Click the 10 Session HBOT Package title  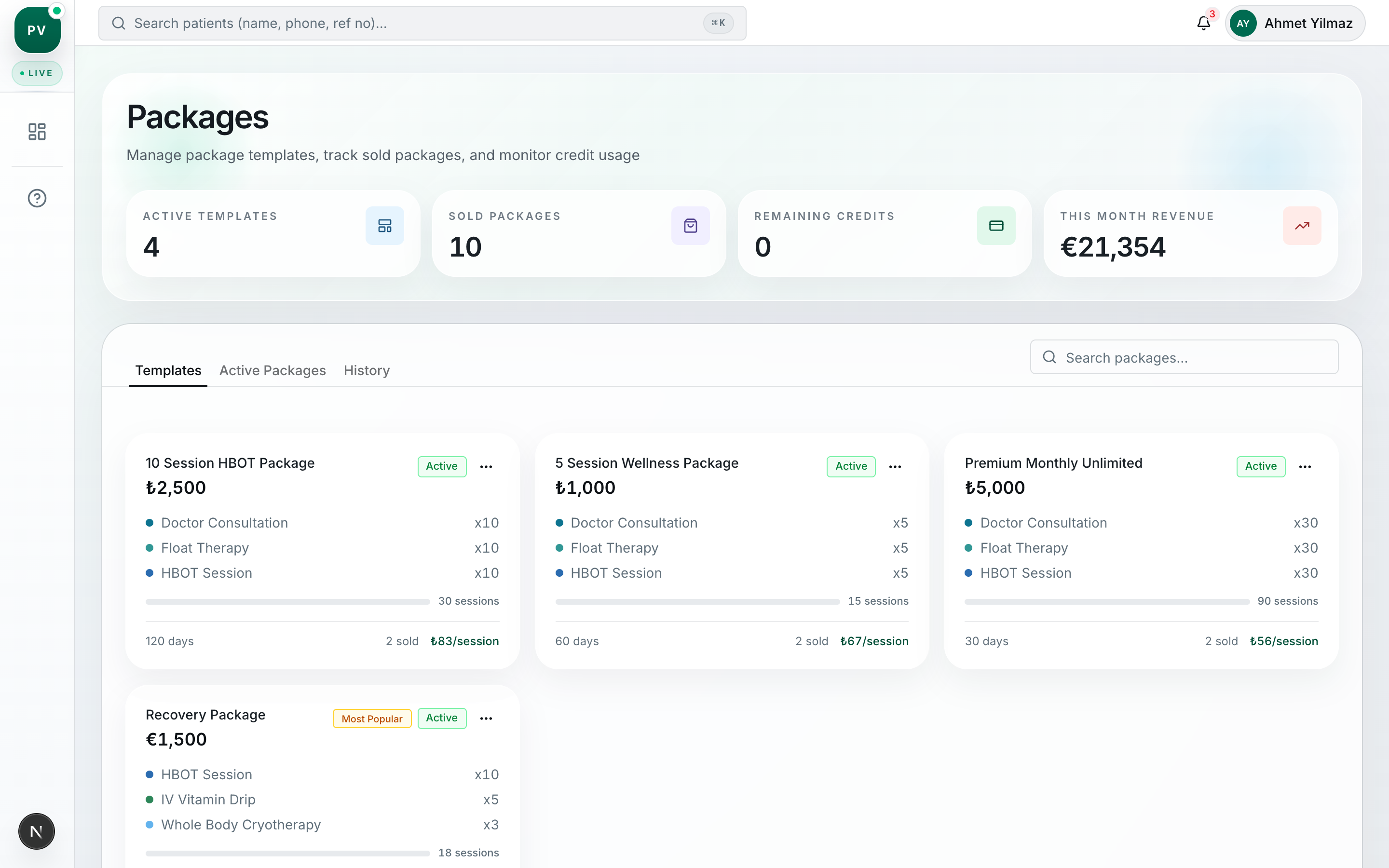coord(230,463)
